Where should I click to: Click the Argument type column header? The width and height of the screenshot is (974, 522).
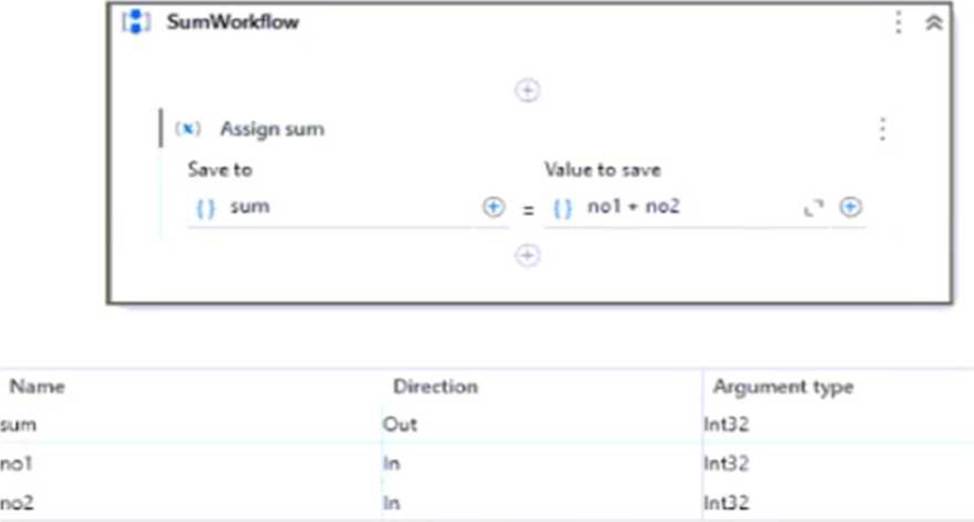click(783, 387)
